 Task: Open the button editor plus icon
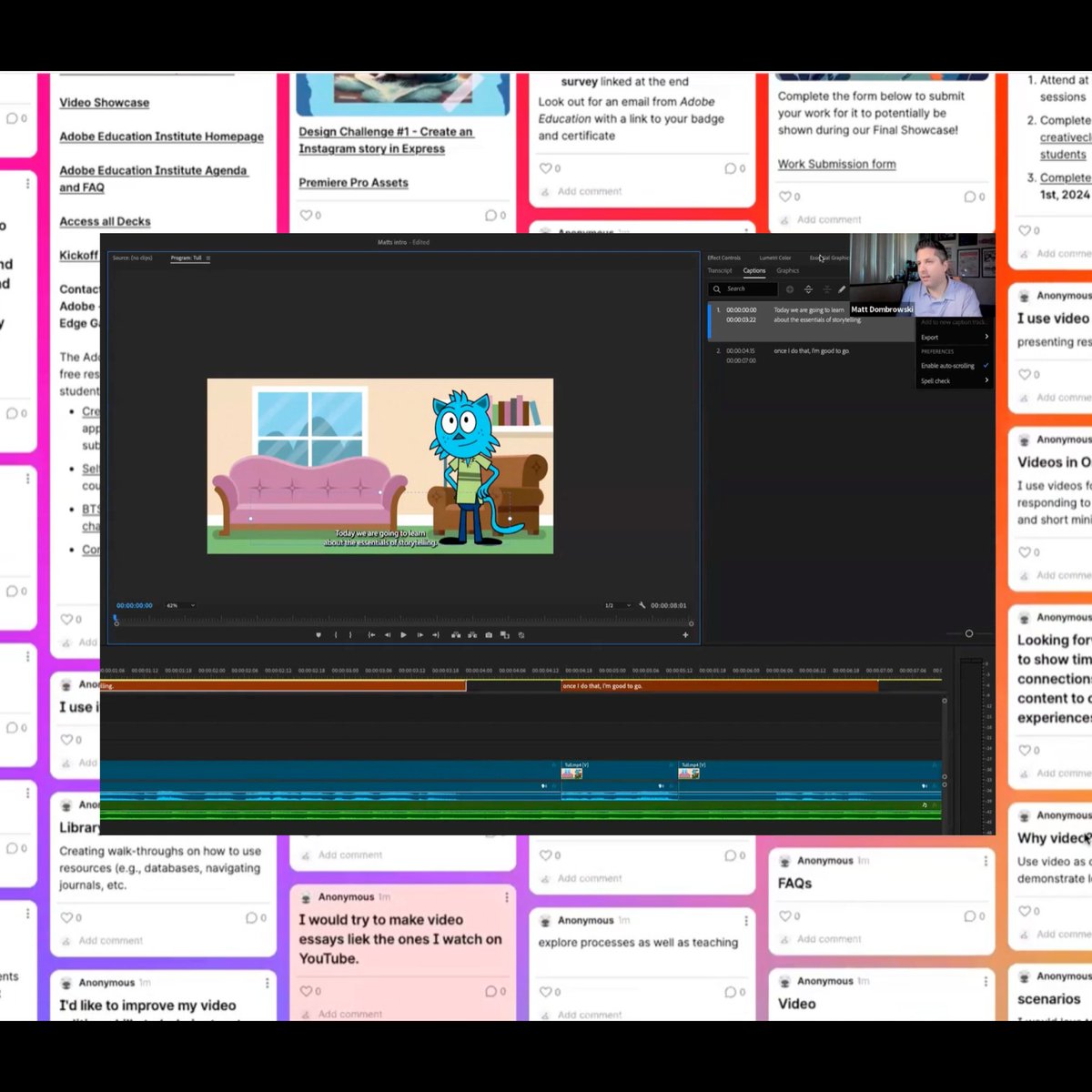coord(685,635)
